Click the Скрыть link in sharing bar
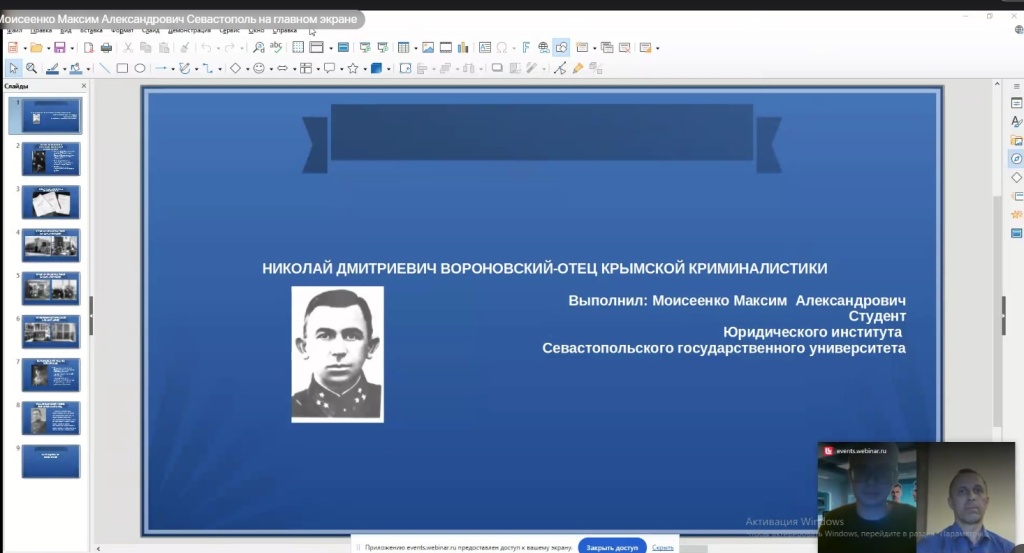Image resolution: width=1024 pixels, height=553 pixels. click(x=662, y=547)
